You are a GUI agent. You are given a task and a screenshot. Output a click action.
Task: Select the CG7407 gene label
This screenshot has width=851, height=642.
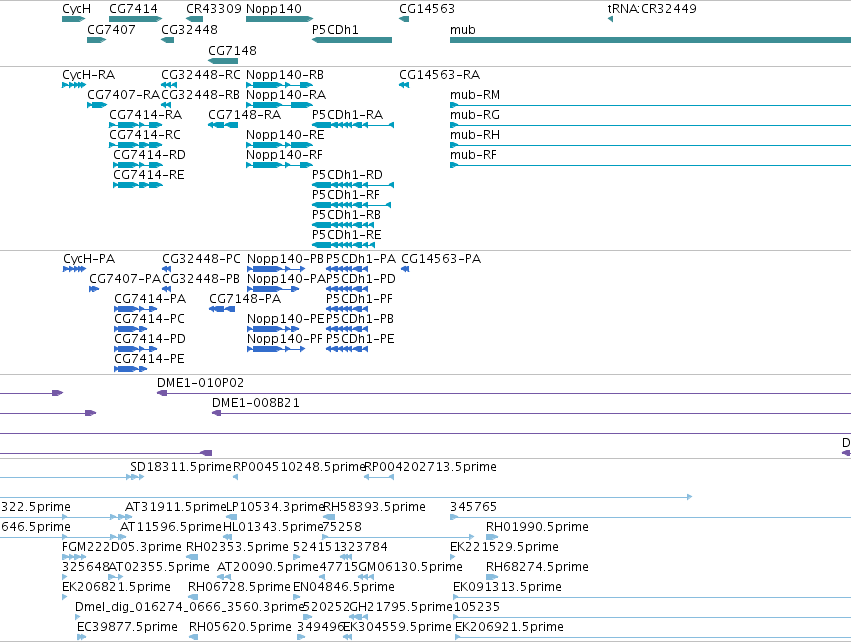[x=111, y=29]
